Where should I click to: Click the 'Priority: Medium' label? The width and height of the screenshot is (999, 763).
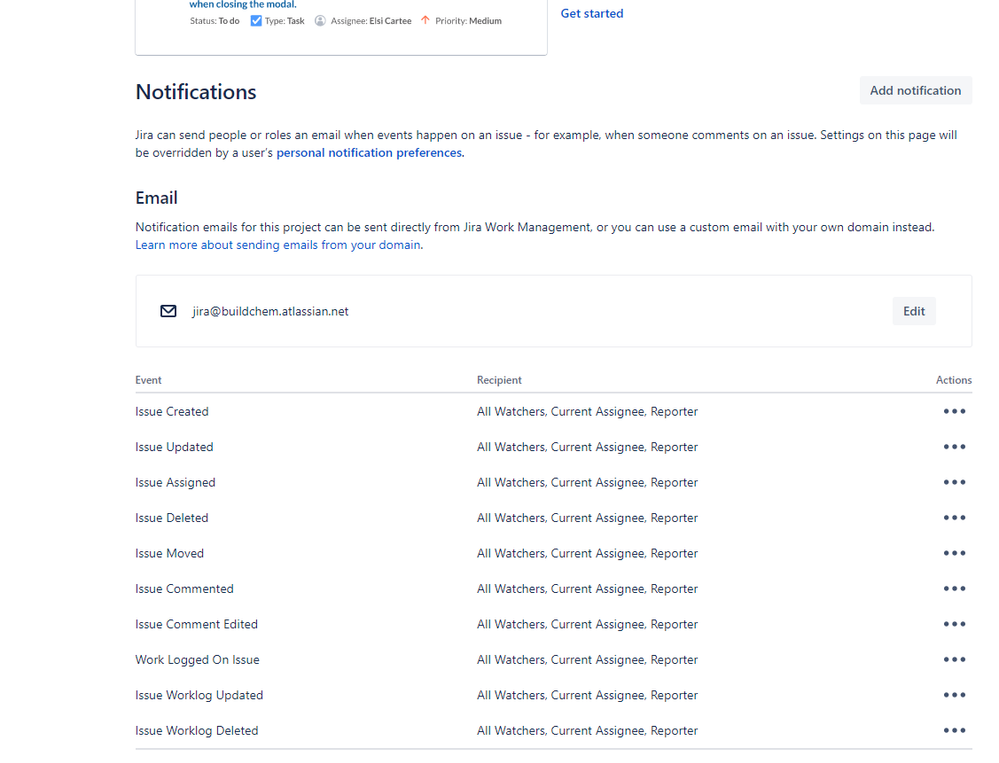click(468, 21)
